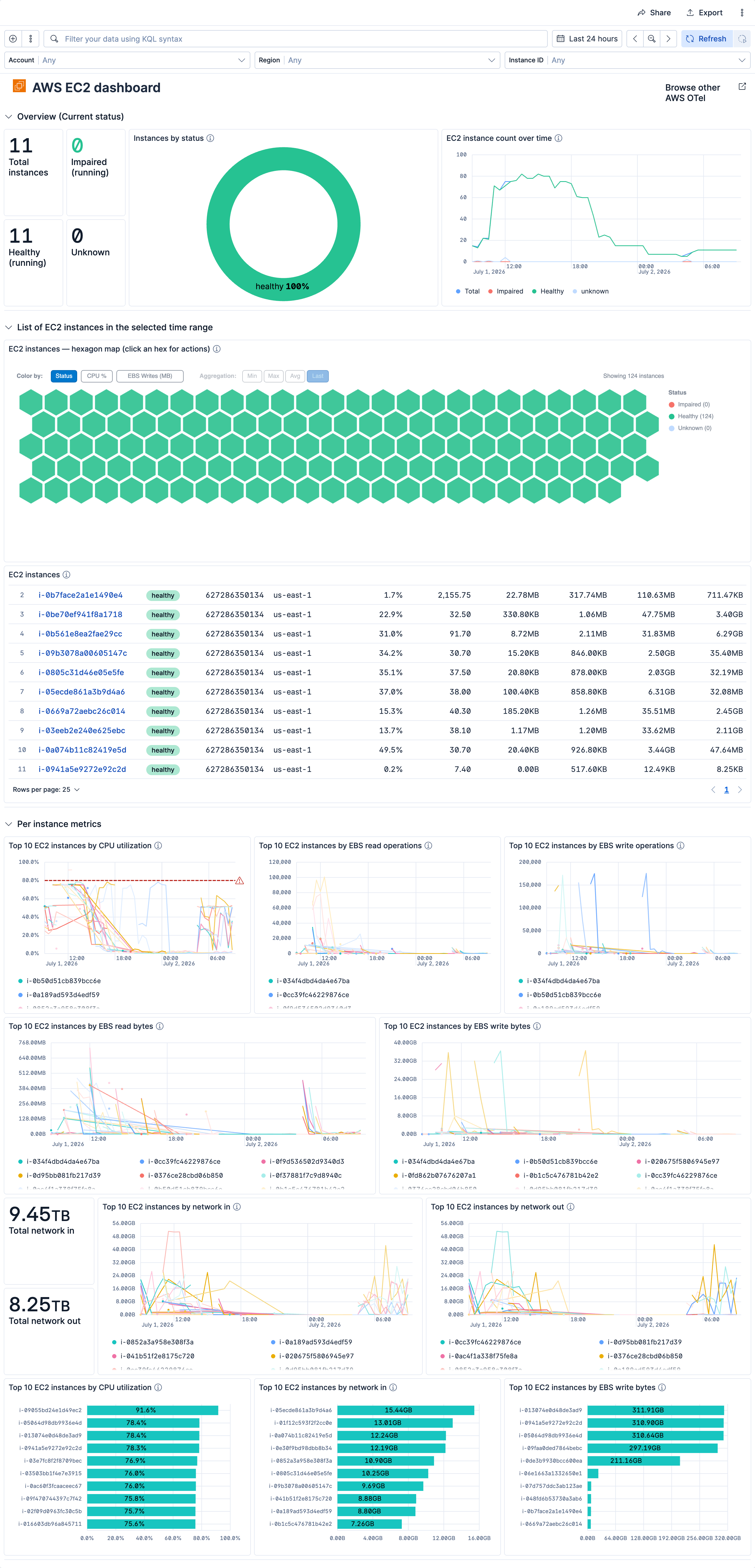Click the 15.44GB network in bar
The image size is (755, 1568).
point(405,1410)
